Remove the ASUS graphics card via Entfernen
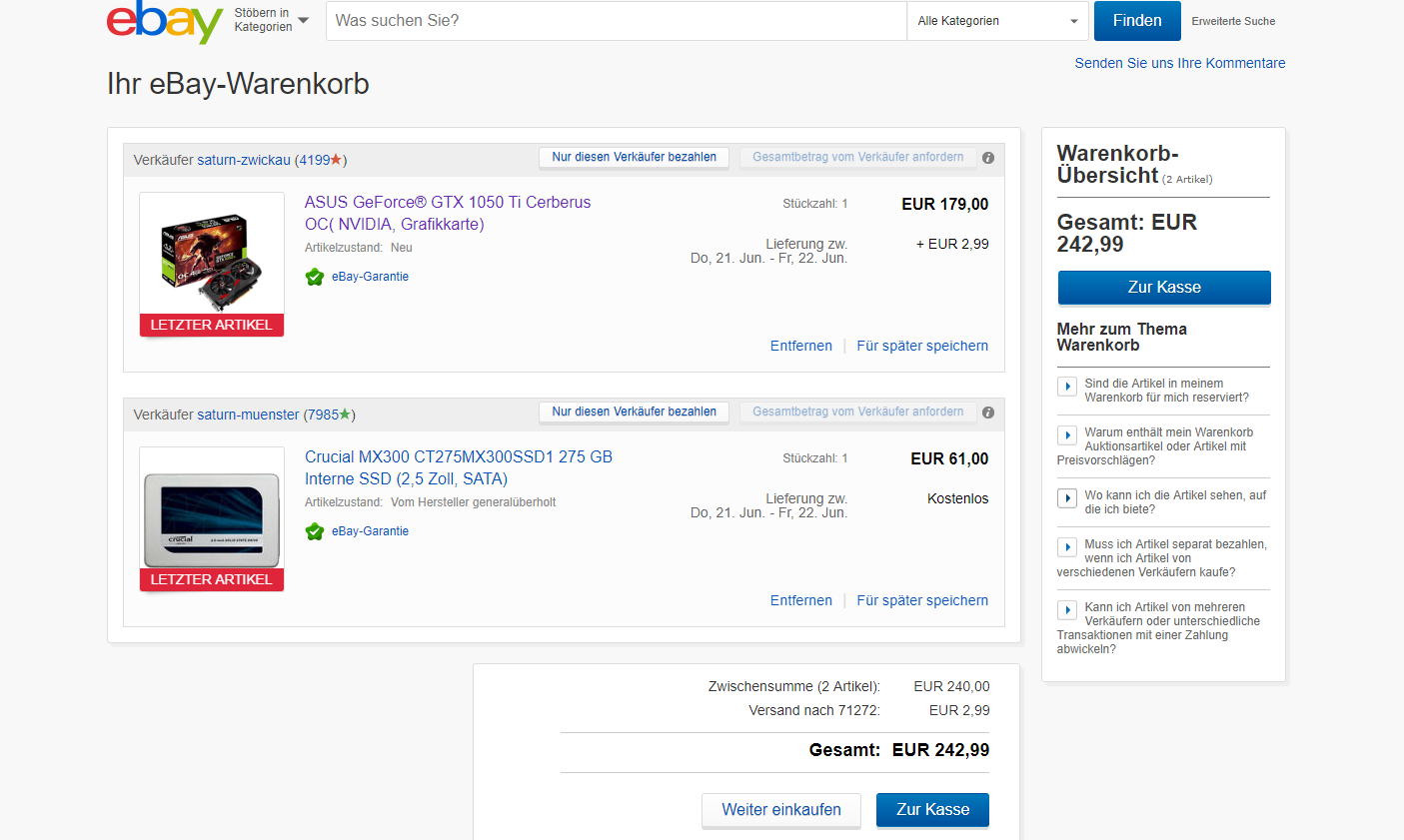 coord(801,346)
